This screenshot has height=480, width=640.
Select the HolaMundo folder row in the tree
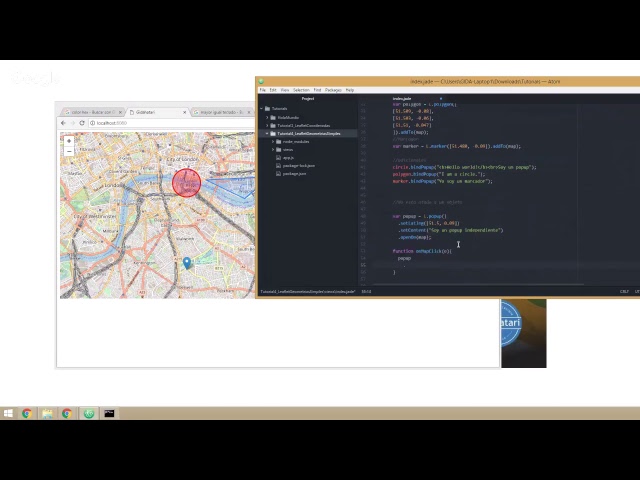(x=308, y=117)
